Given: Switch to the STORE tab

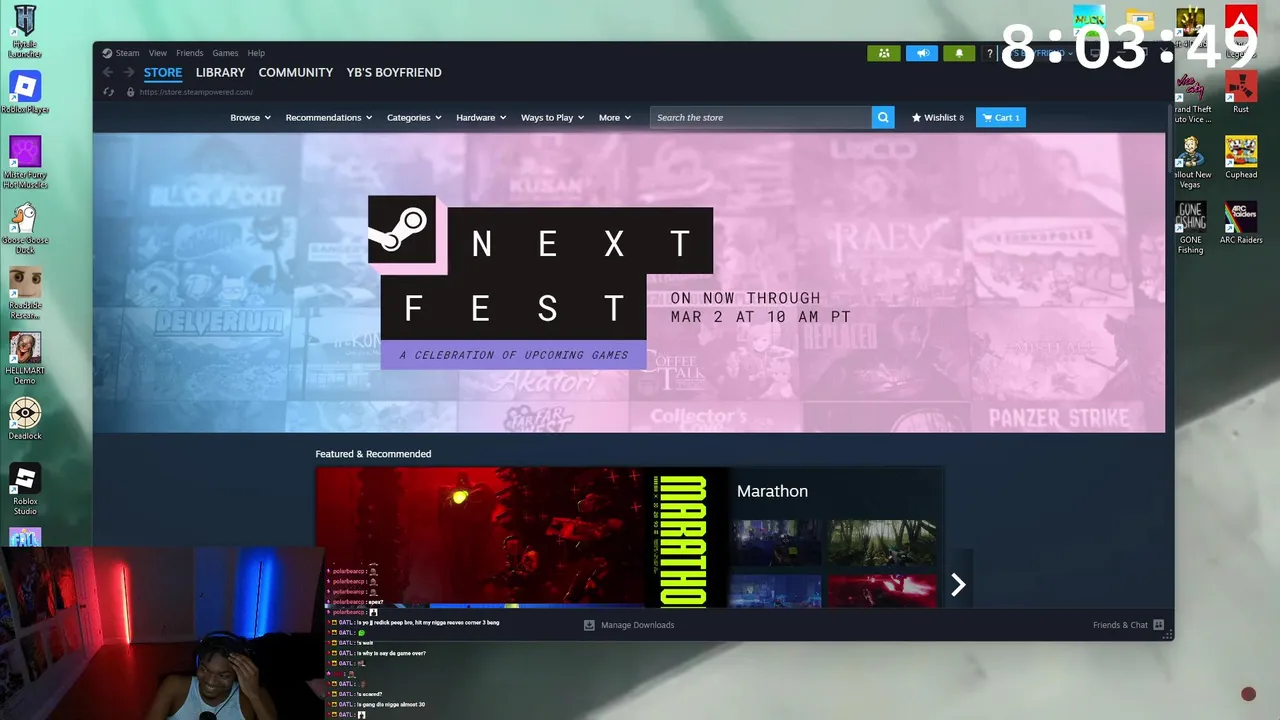Looking at the screenshot, I should (x=163, y=73).
